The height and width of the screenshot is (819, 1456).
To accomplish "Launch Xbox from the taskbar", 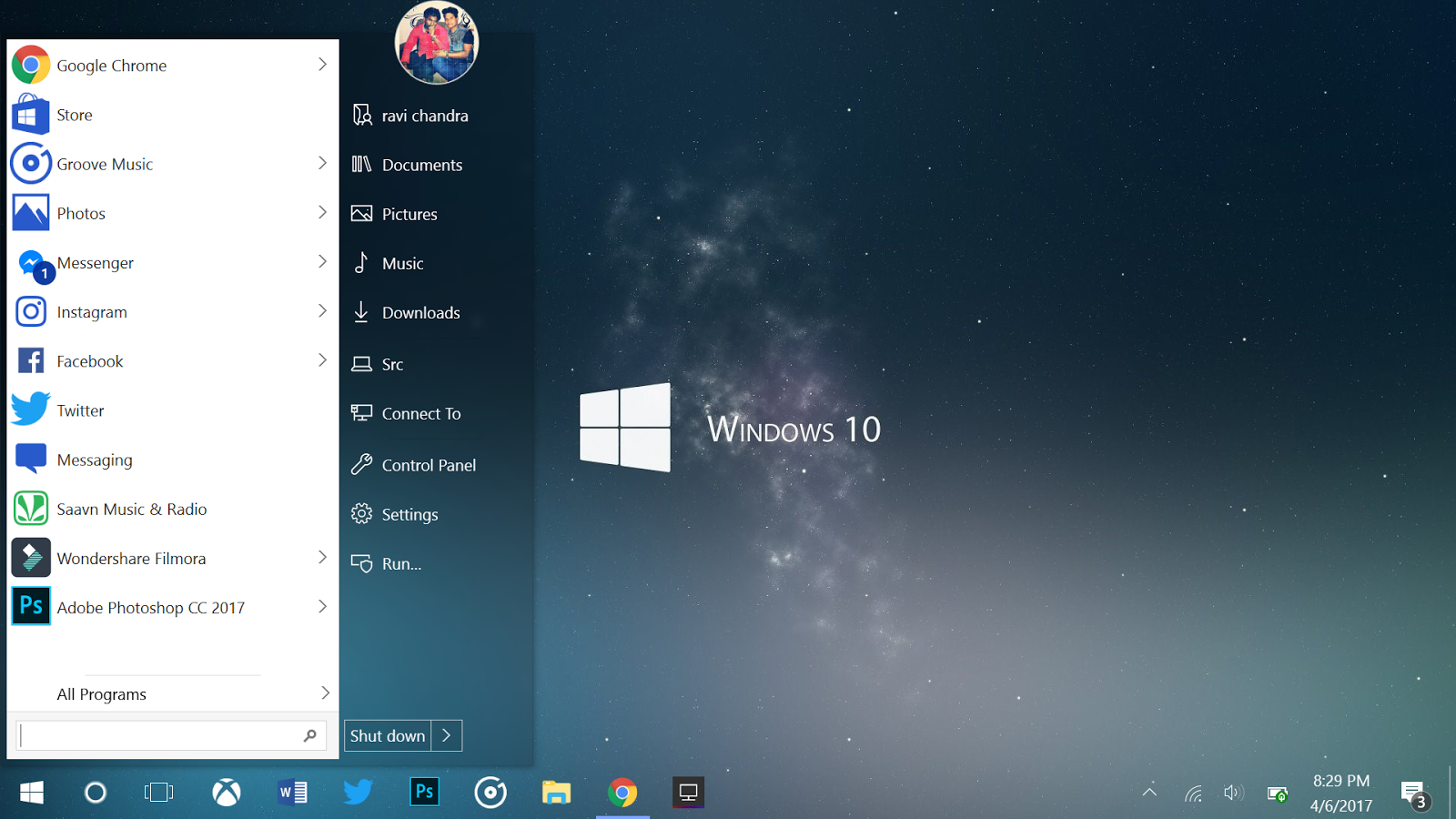I will [227, 793].
